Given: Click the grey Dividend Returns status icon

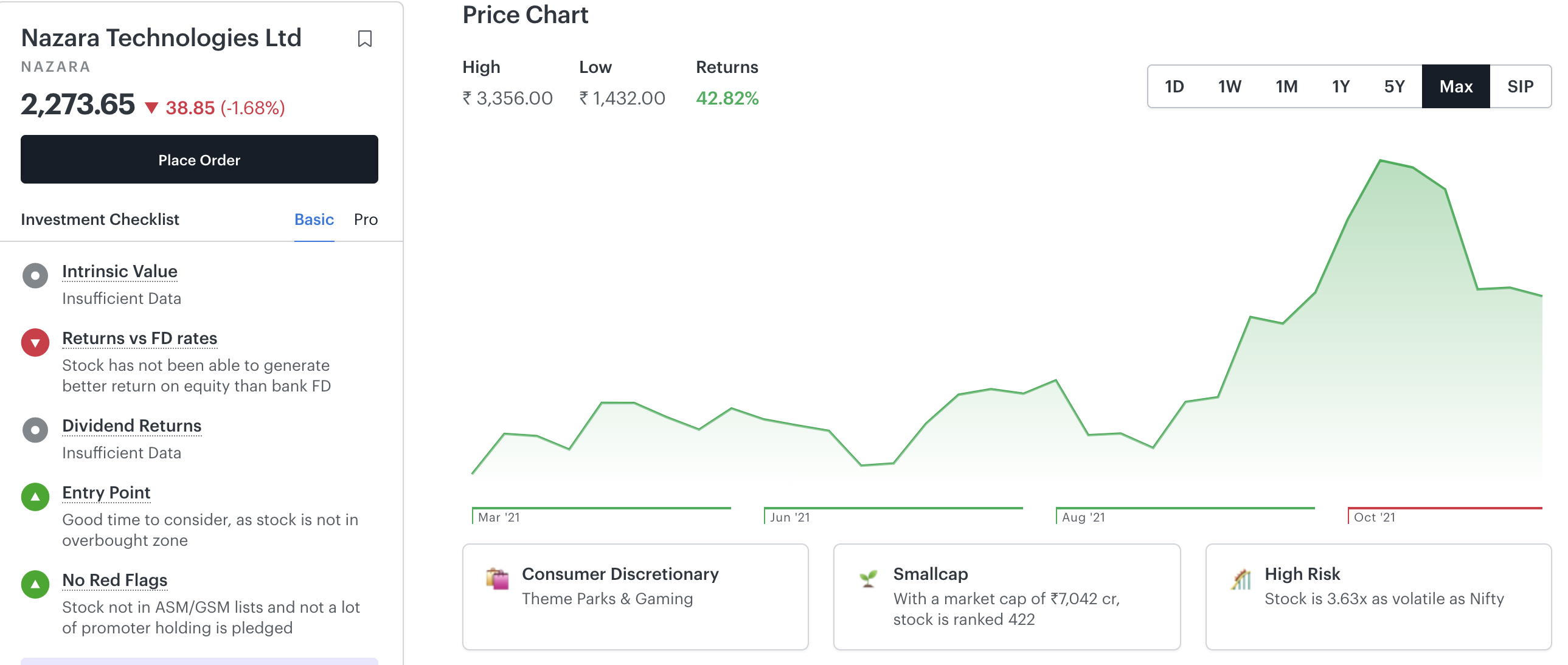Looking at the screenshot, I should pyautogui.click(x=35, y=430).
